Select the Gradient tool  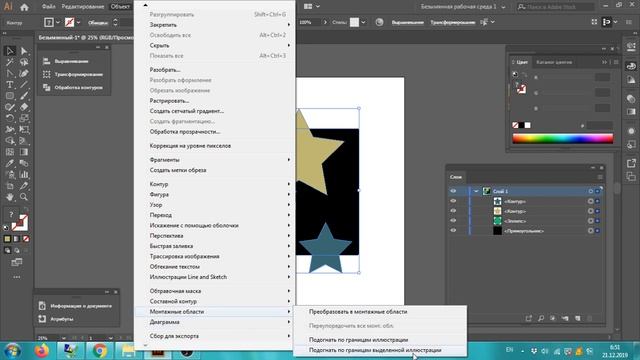point(24,152)
